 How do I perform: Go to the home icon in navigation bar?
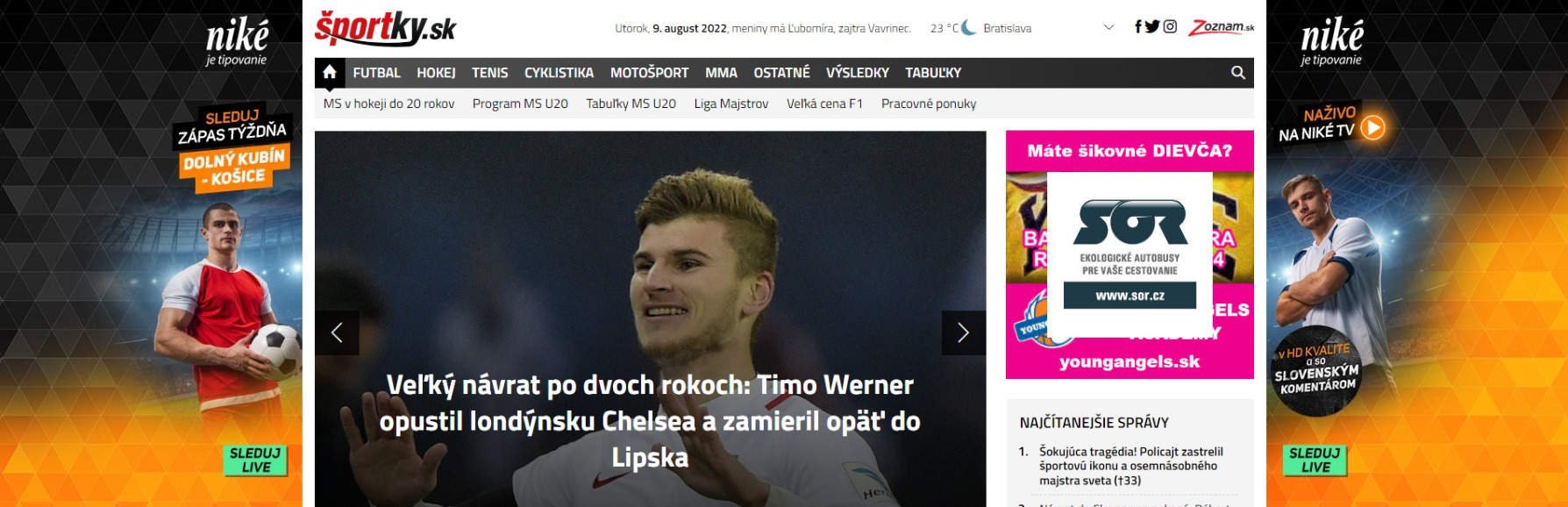[330, 73]
